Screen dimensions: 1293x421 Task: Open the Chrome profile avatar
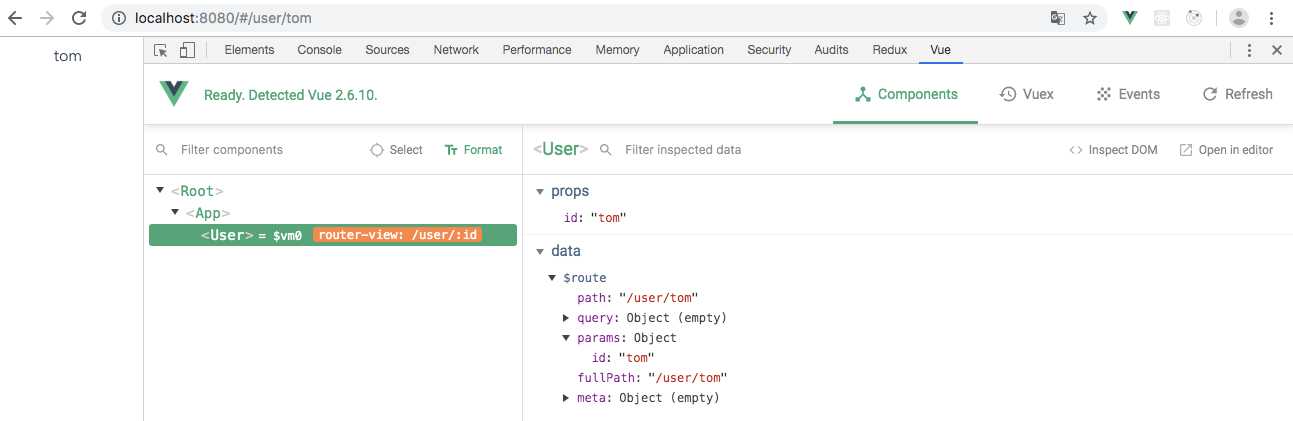[x=1239, y=18]
